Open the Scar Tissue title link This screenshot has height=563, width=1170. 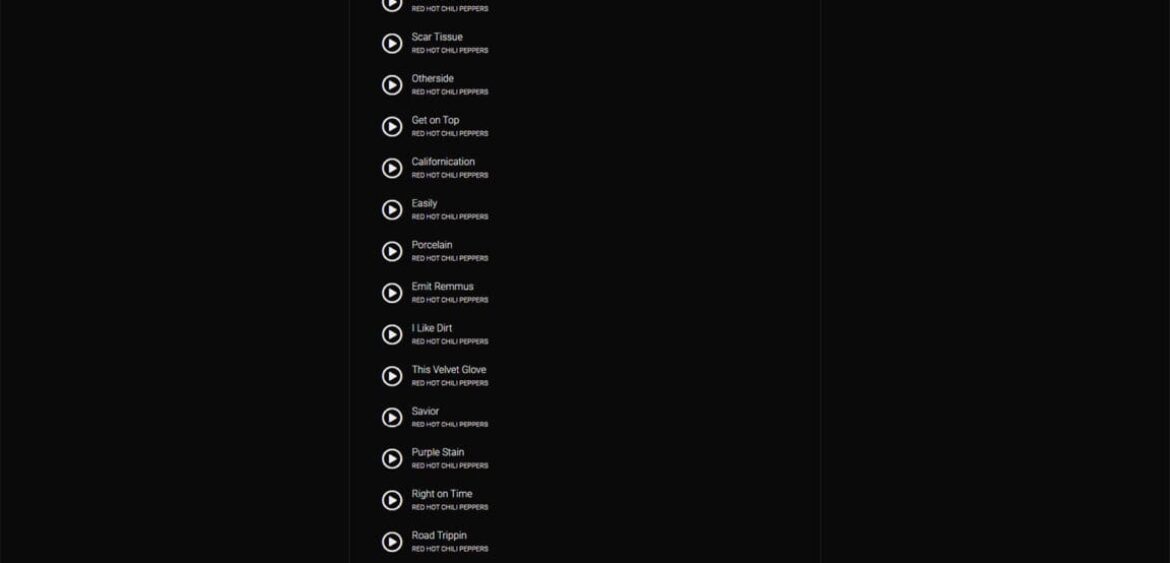[x=437, y=37]
